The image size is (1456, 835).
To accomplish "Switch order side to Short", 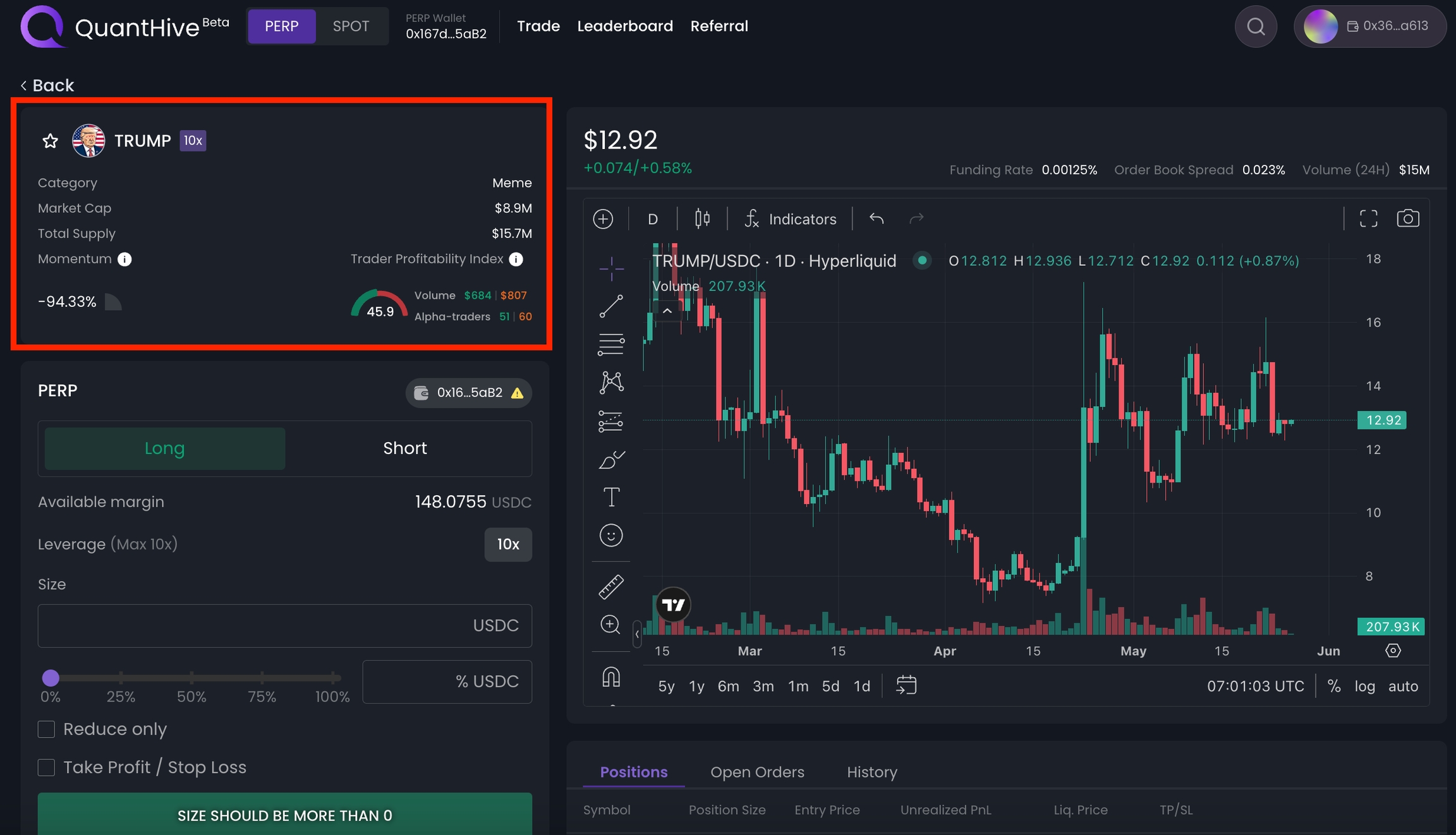I will (404, 448).
